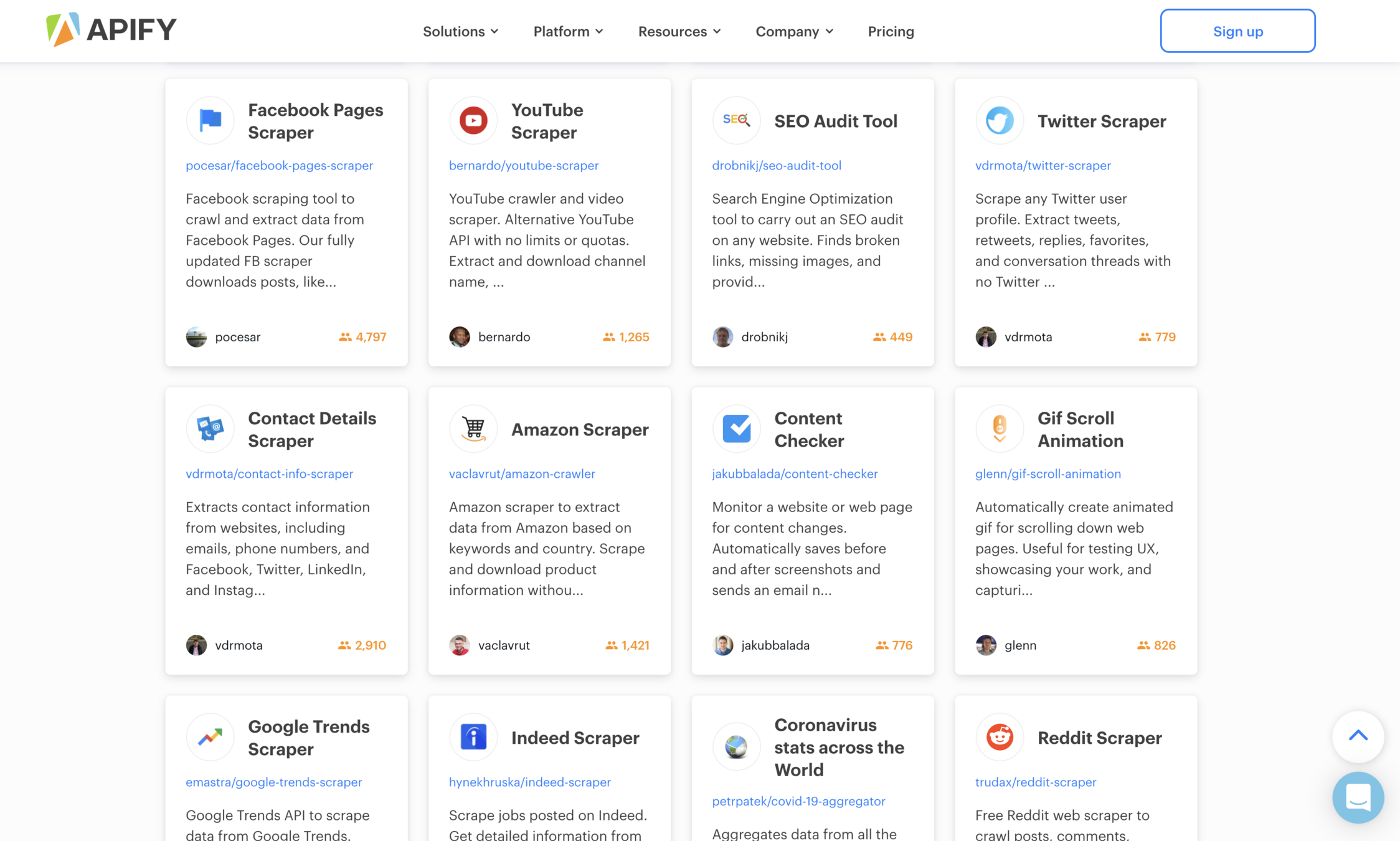This screenshot has height=841, width=1400.
Task: Open the petrpatek/covid-19-aggregator link
Action: [x=798, y=801]
